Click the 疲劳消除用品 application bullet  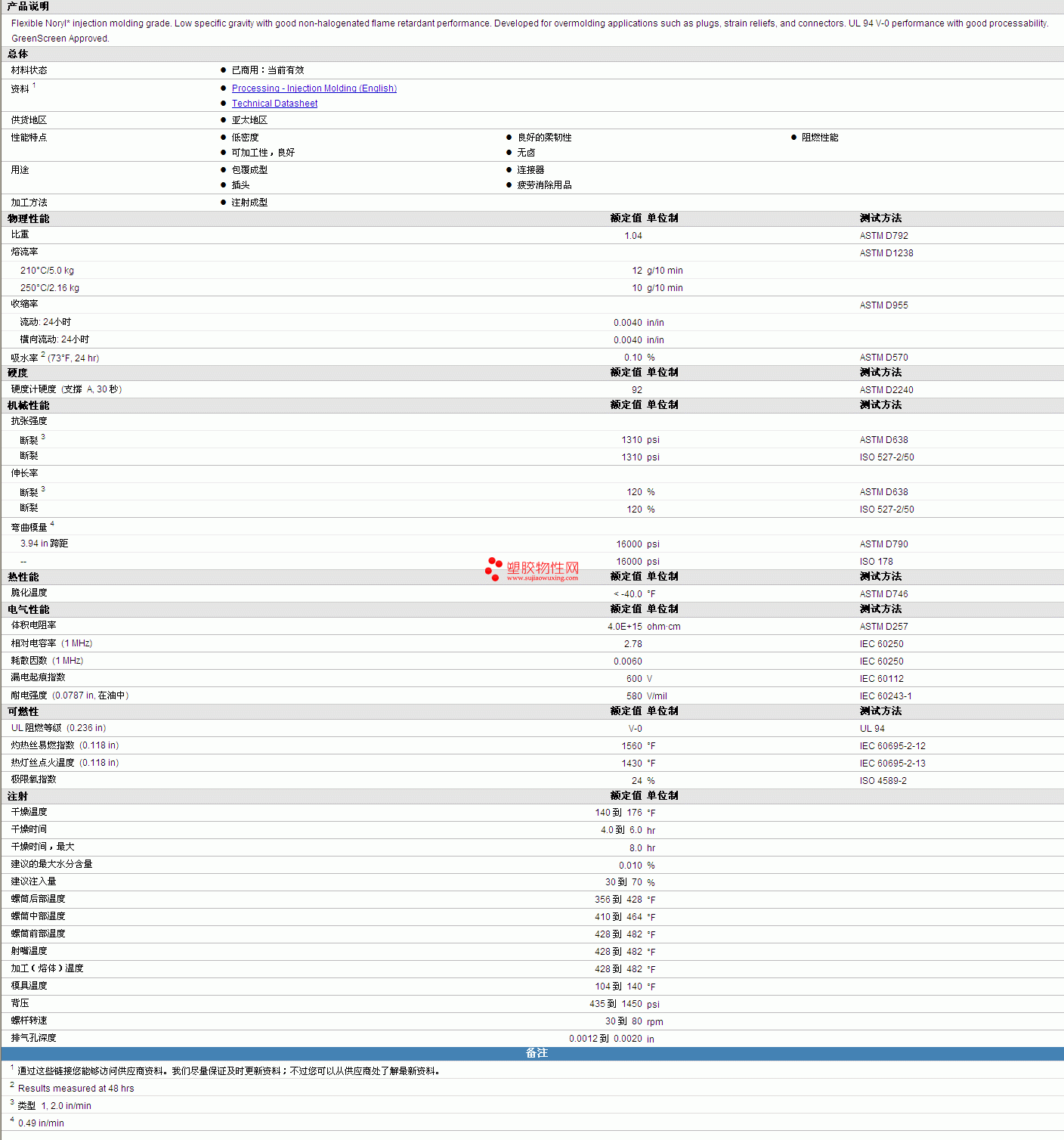pos(544,185)
